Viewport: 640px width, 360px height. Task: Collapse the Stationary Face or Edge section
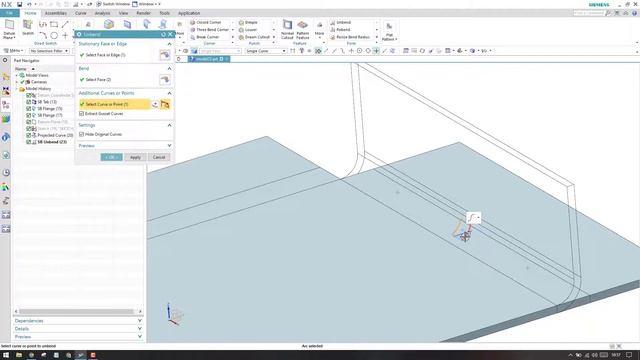click(x=169, y=44)
